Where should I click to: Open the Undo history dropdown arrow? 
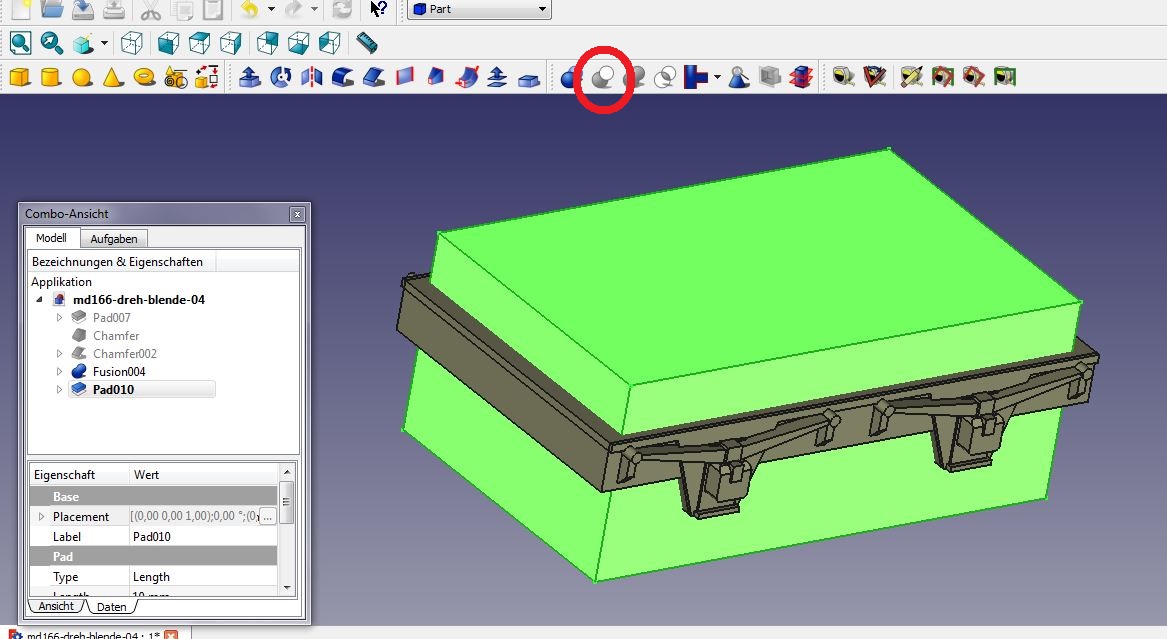pyautogui.click(x=271, y=9)
